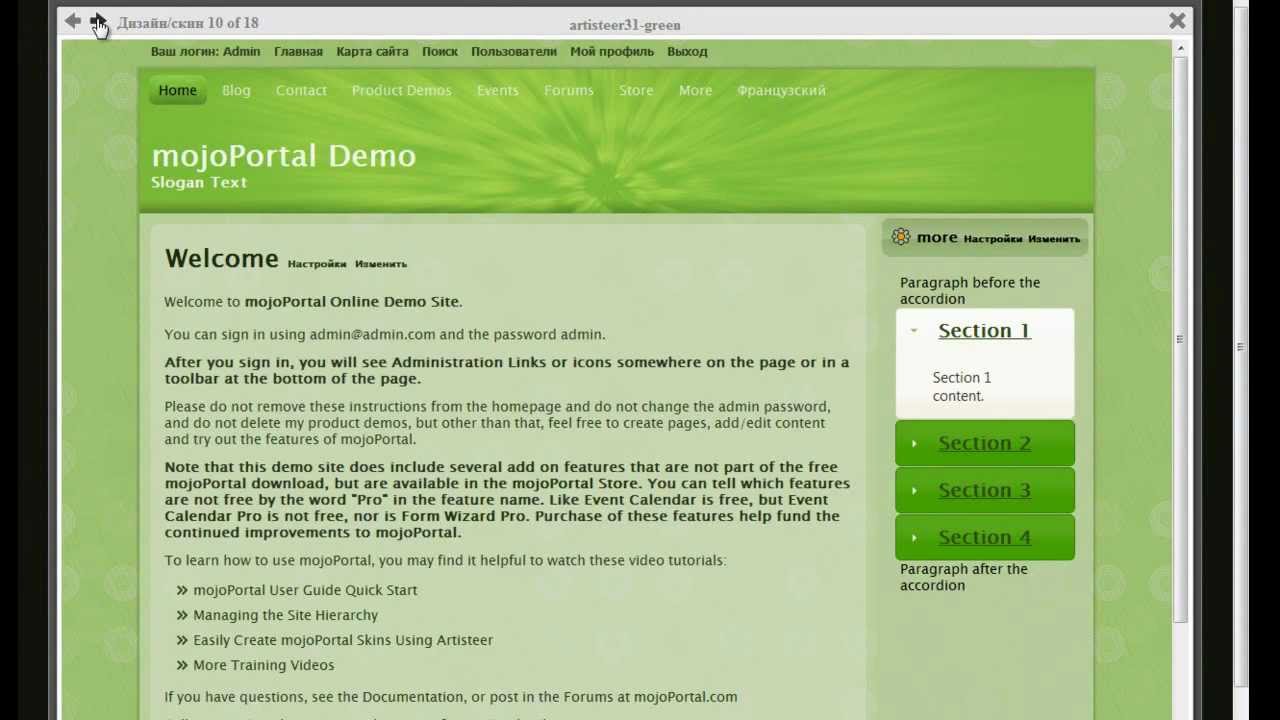Open Managing the Site Hierarchy link
Image resolution: width=1280 pixels, height=720 pixels.
tap(285, 615)
